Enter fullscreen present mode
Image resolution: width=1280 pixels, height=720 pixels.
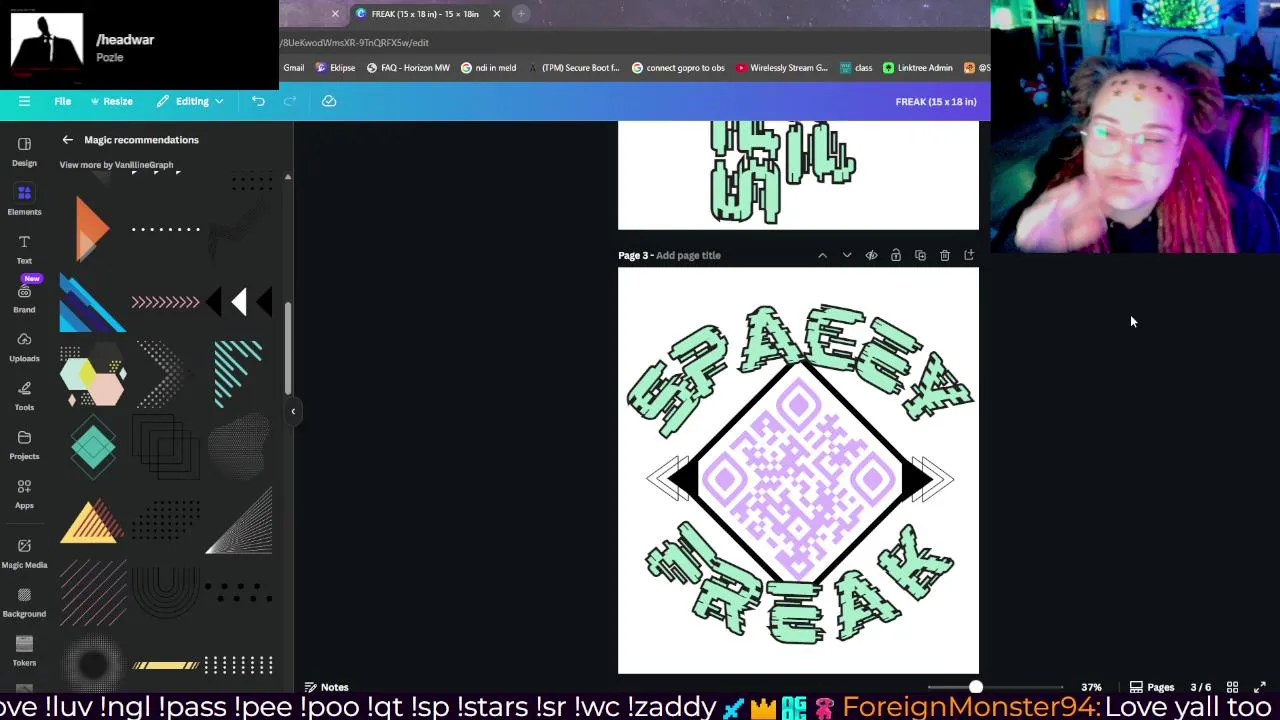point(1260,687)
